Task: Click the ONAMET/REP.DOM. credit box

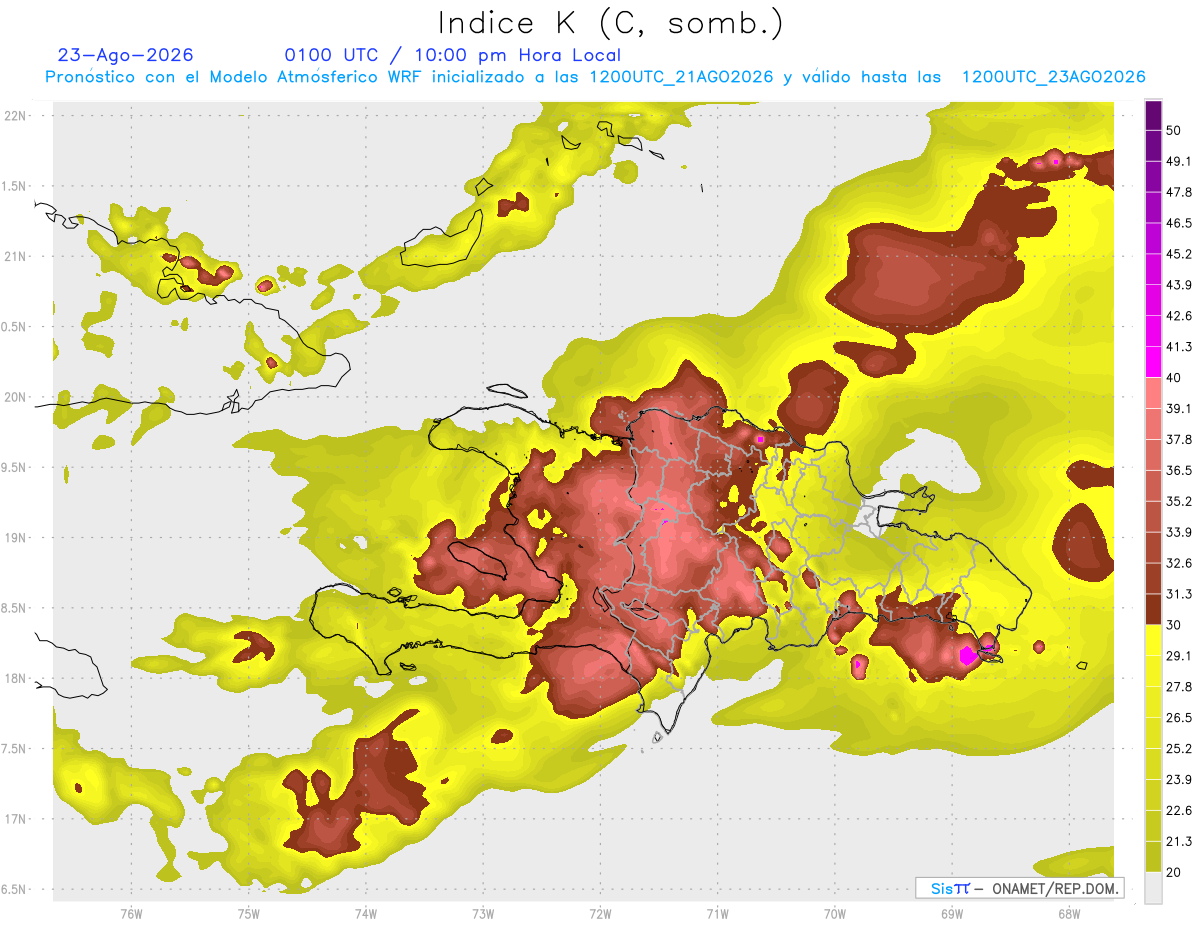Action: click(1019, 888)
